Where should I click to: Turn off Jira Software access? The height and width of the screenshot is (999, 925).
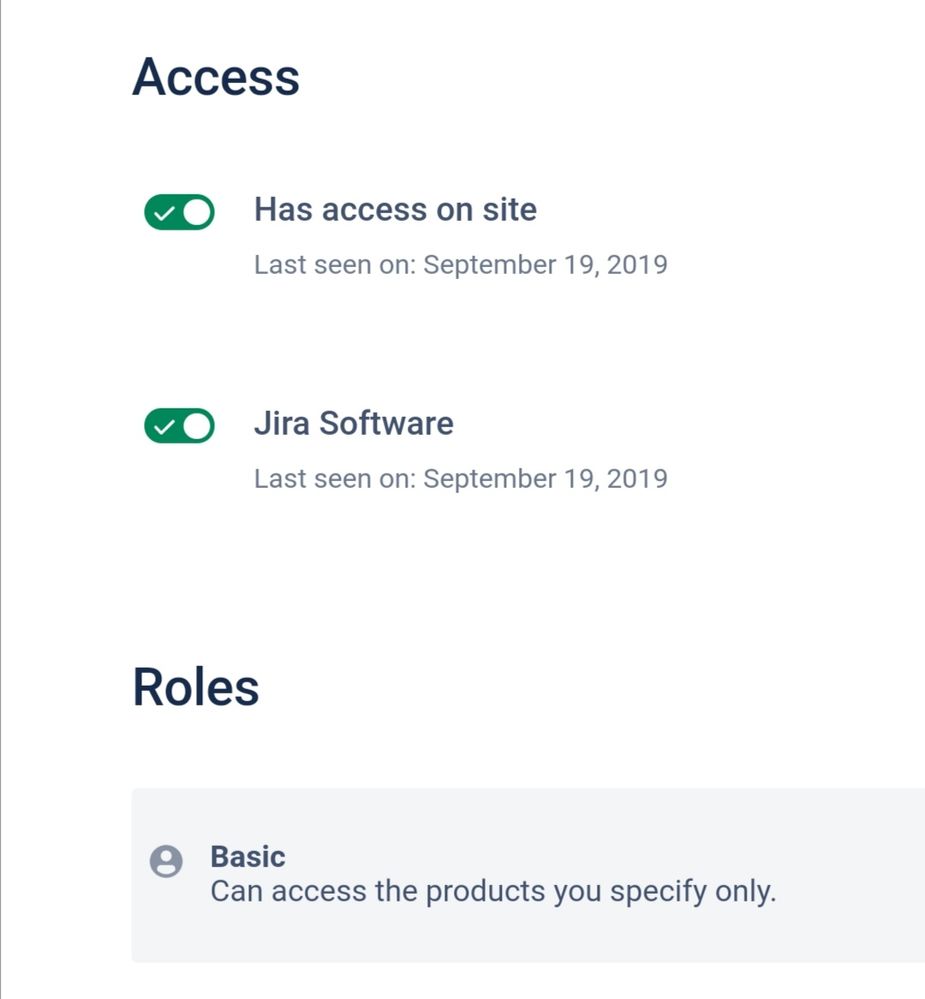178,426
